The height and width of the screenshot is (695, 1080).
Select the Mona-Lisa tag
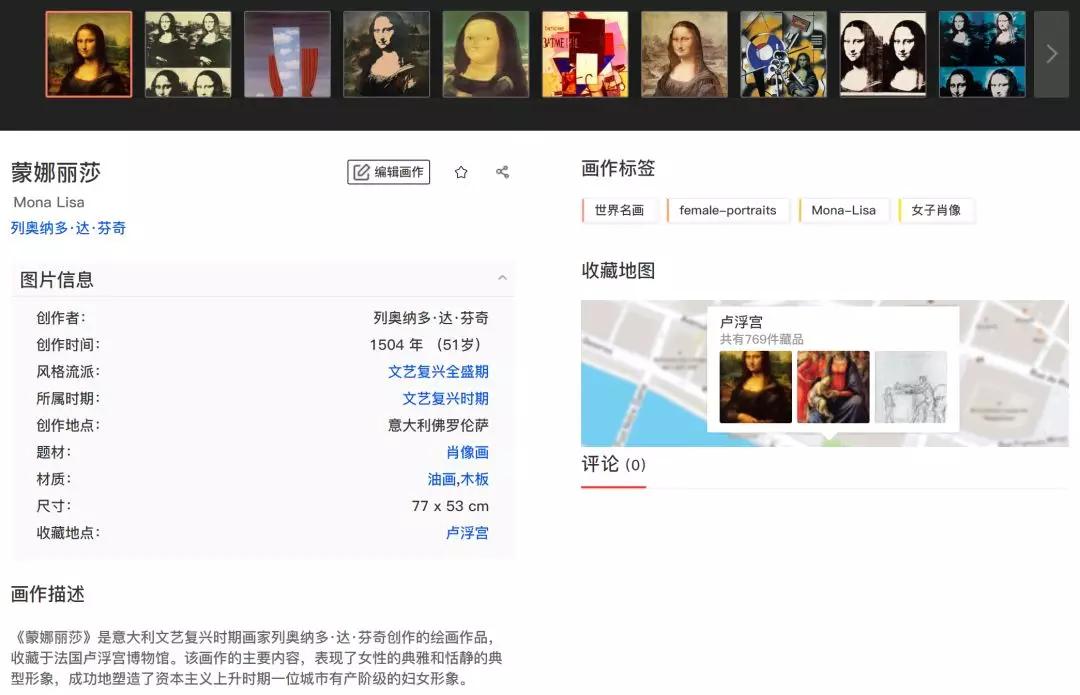pos(844,210)
